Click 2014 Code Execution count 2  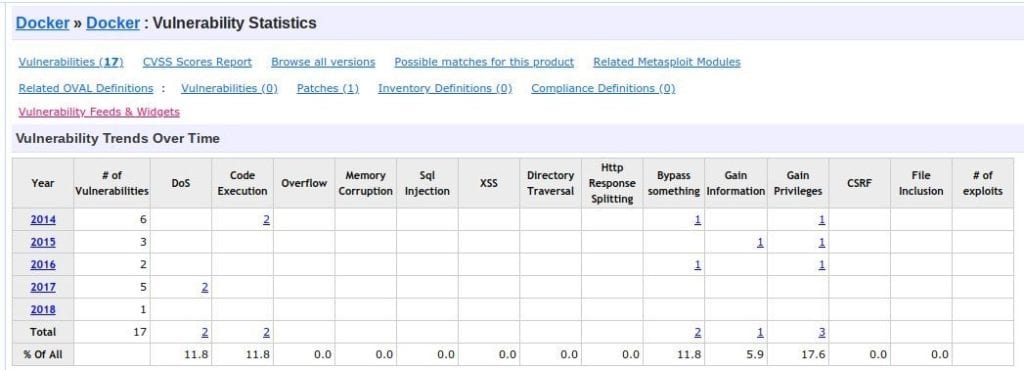[266, 220]
